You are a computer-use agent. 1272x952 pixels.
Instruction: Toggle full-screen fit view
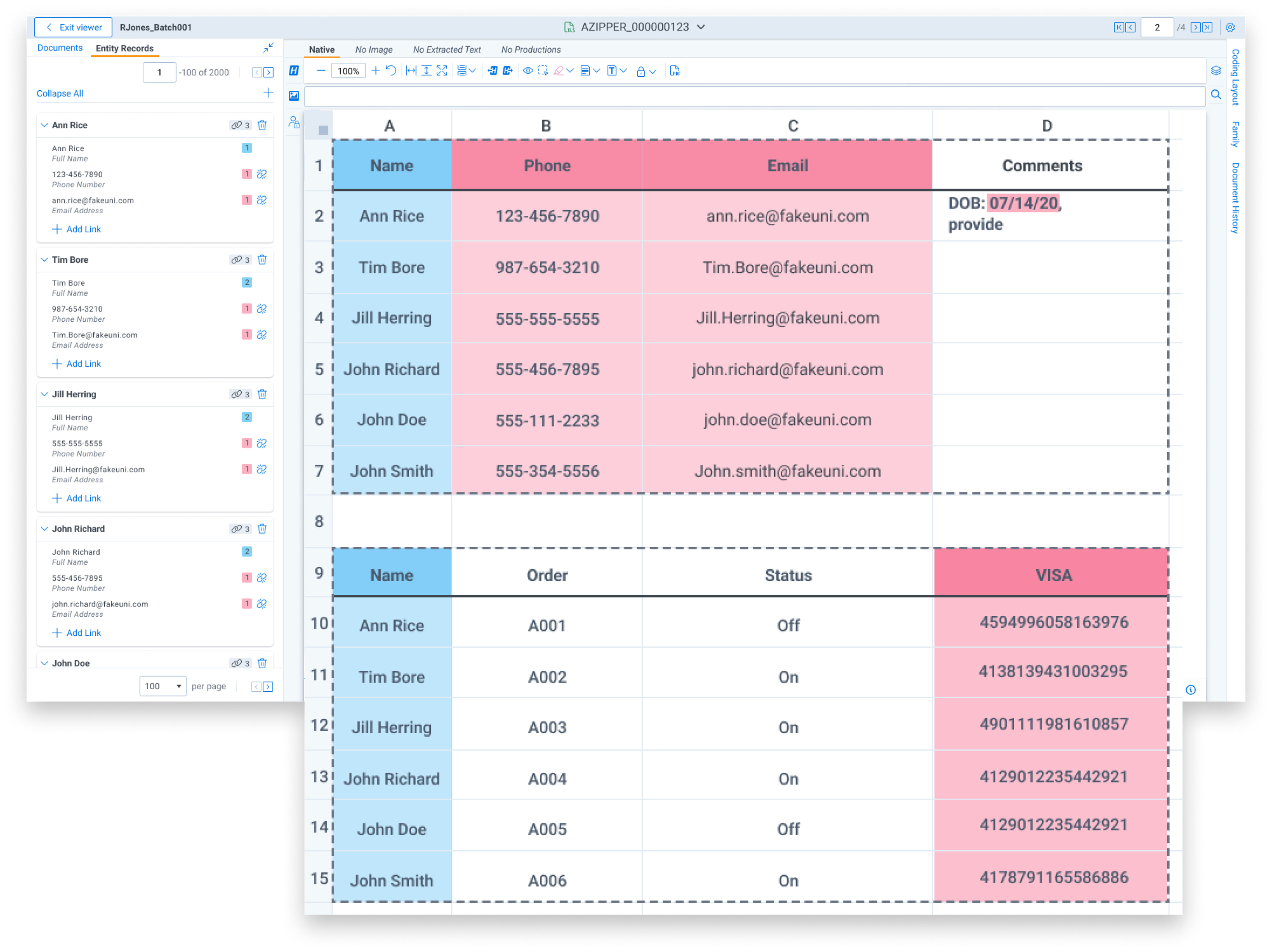point(442,70)
